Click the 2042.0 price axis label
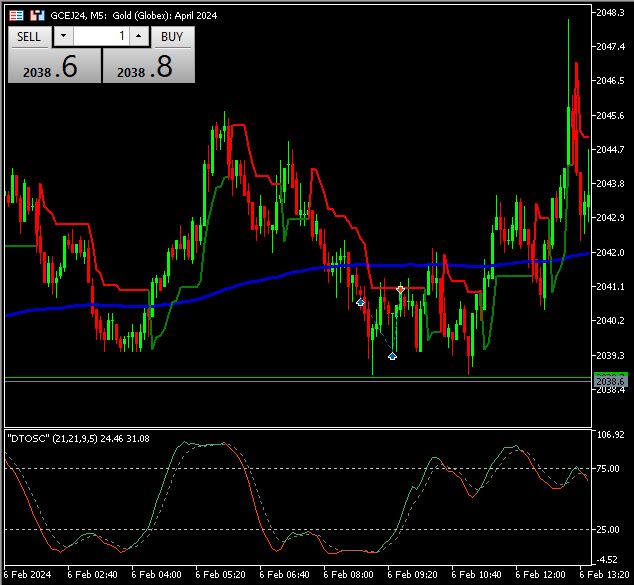The width and height of the screenshot is (634, 585). tap(610, 253)
